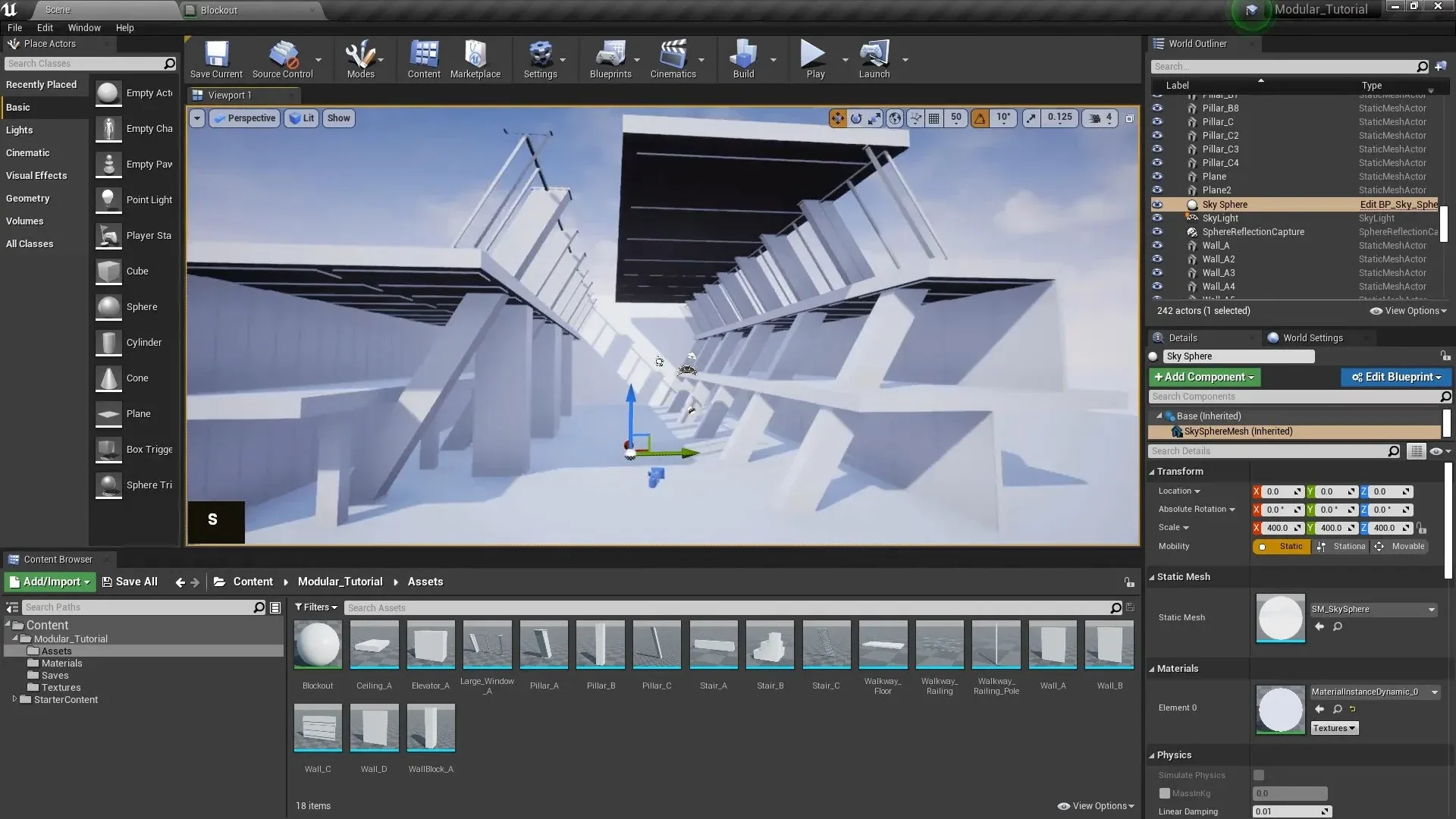Open the Perspective viewport dropdown
The height and width of the screenshot is (819, 1456).
click(244, 118)
